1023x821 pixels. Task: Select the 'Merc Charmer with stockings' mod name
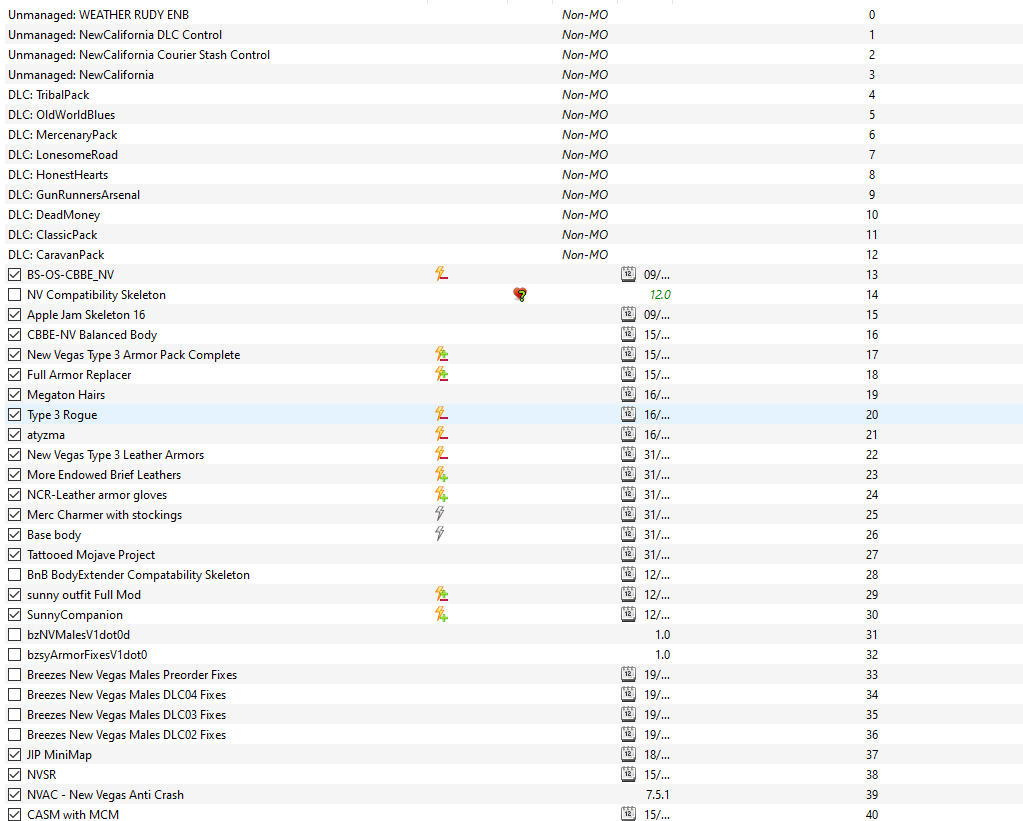[104, 515]
